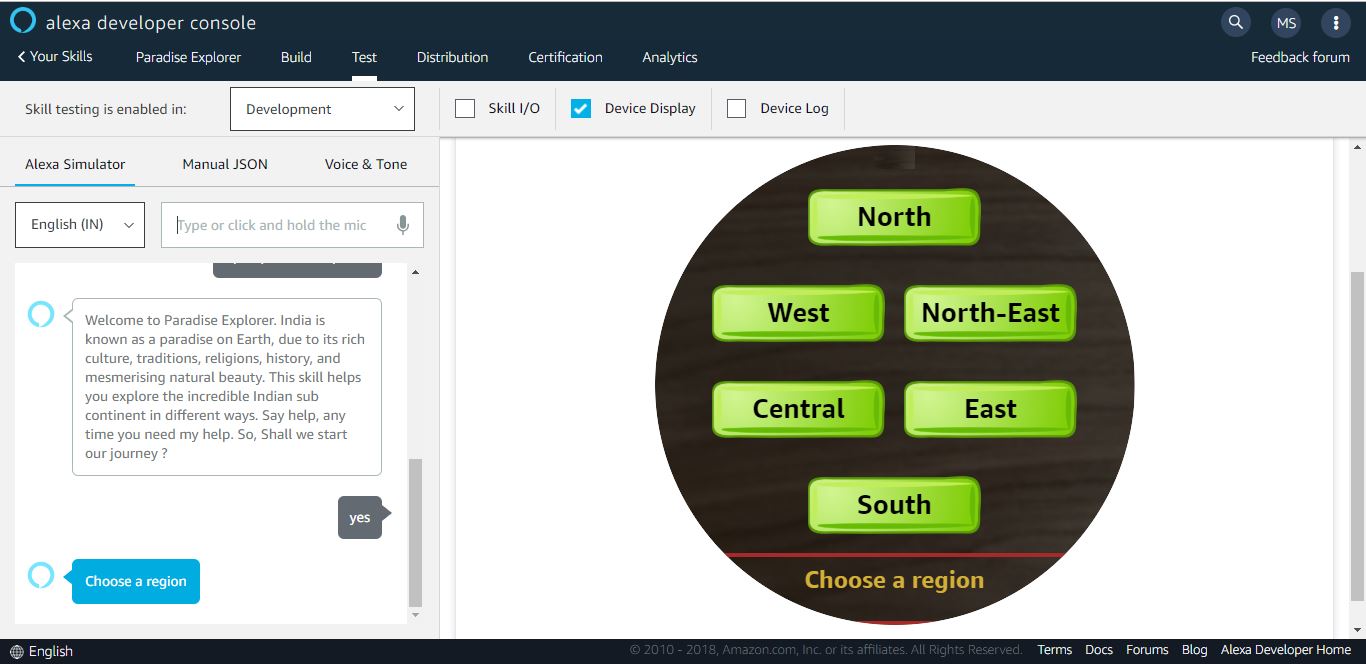Image resolution: width=1366 pixels, height=664 pixels.
Task: Click Alexa avatar beside welcome message
Action: pyautogui.click(x=41, y=315)
